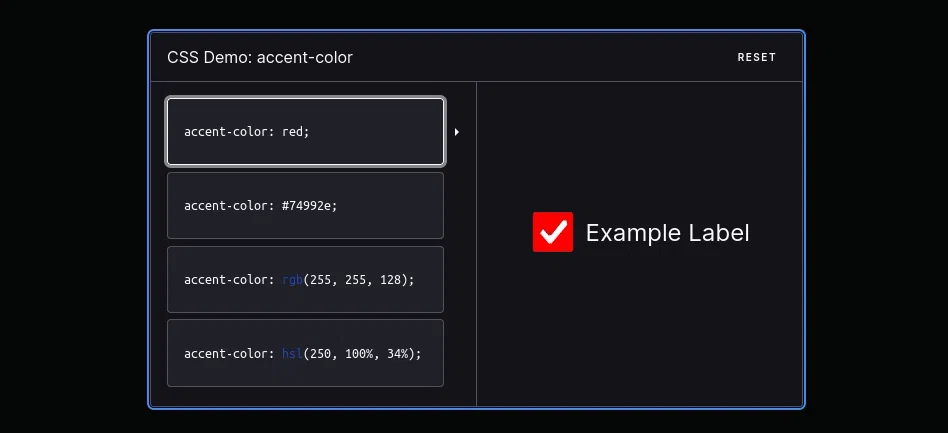Image resolution: width=948 pixels, height=433 pixels.
Task: Place cursor on the #74992e hex value
Action: tap(307, 206)
